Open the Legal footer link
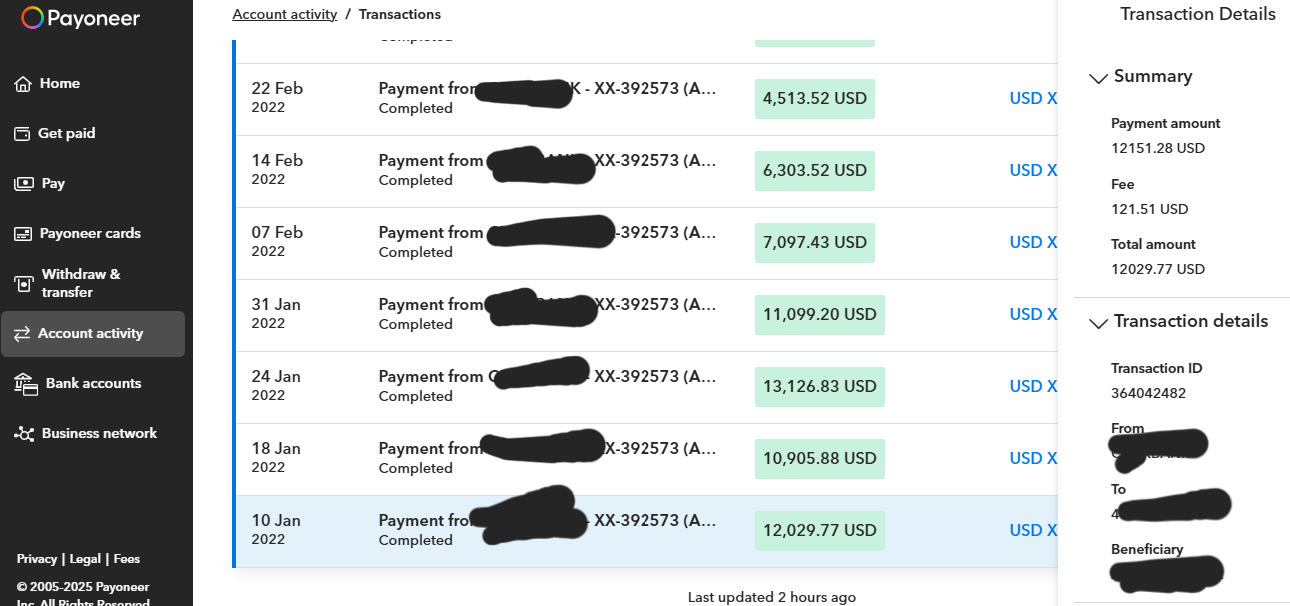Screen dimensions: 1290x606 click(85, 559)
